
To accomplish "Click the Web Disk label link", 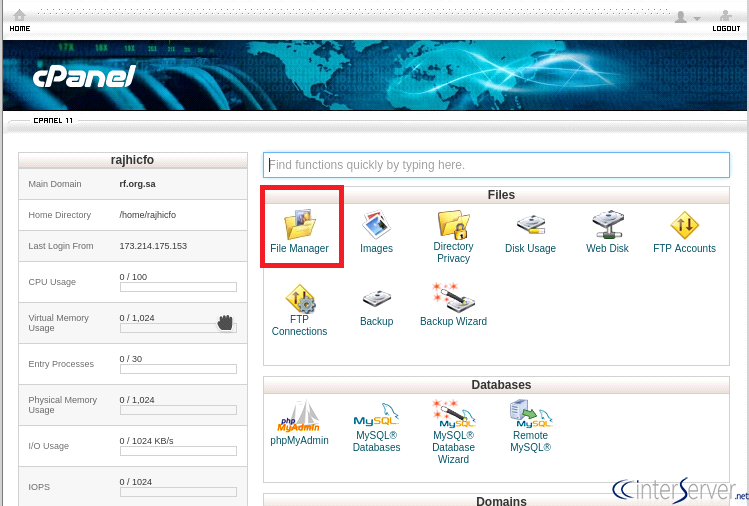I will coord(608,248).
